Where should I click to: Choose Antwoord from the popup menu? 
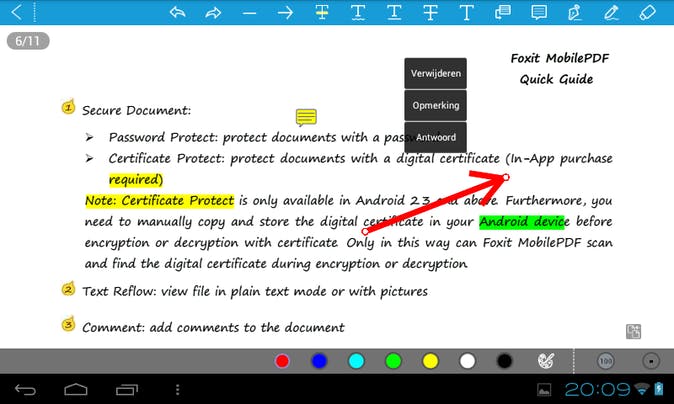[435, 137]
